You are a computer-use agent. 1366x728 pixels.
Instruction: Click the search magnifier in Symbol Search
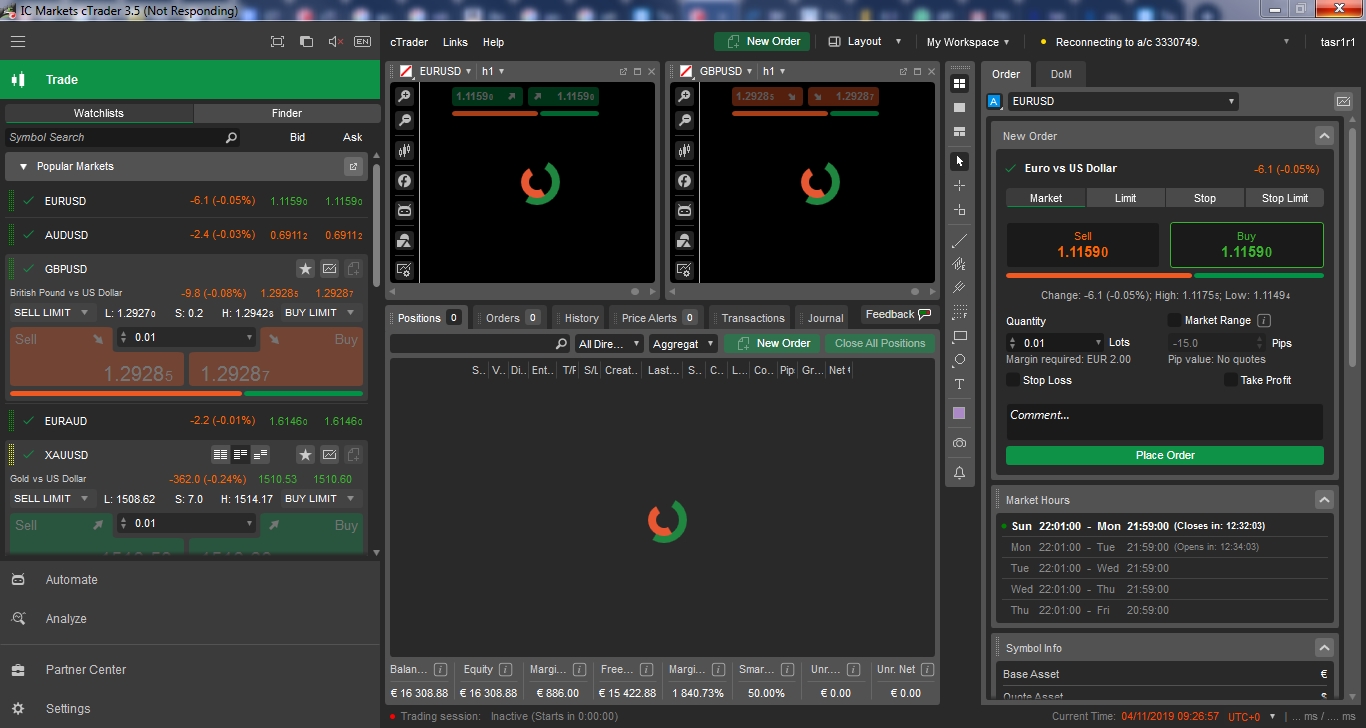click(231, 138)
